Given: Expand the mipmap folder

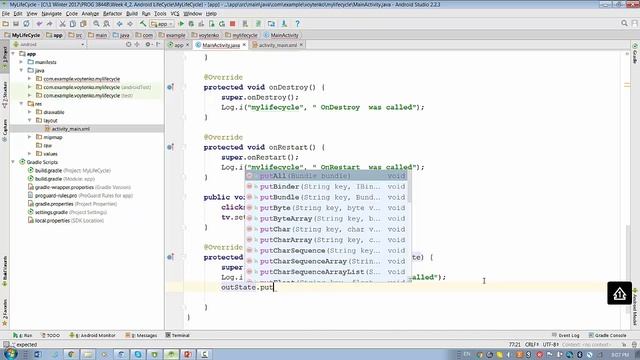Looking at the screenshot, I should pyautogui.click(x=30, y=137).
